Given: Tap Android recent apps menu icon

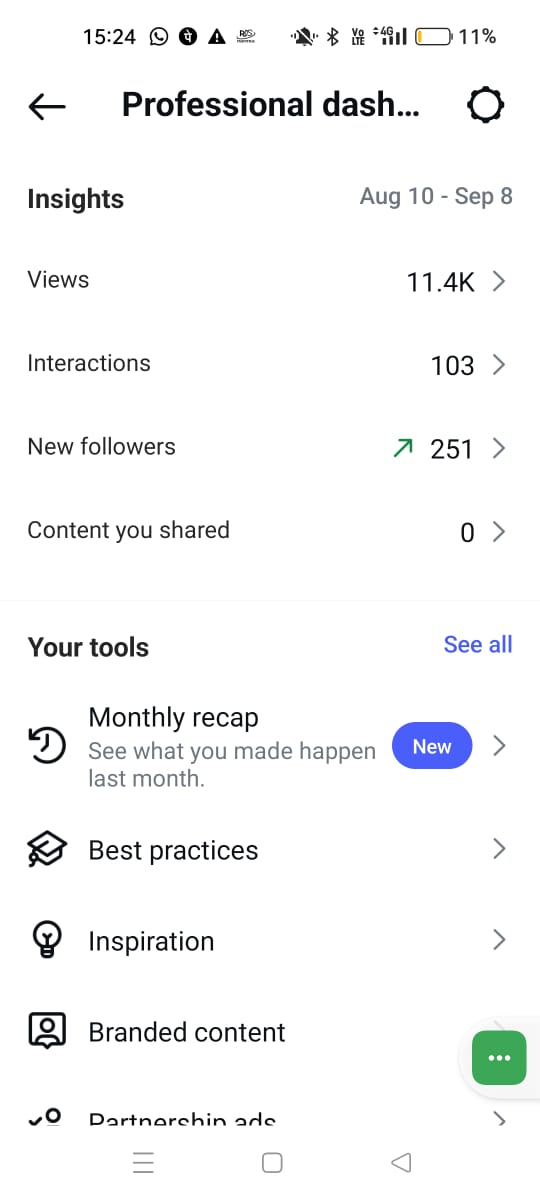Looking at the screenshot, I should [143, 1162].
